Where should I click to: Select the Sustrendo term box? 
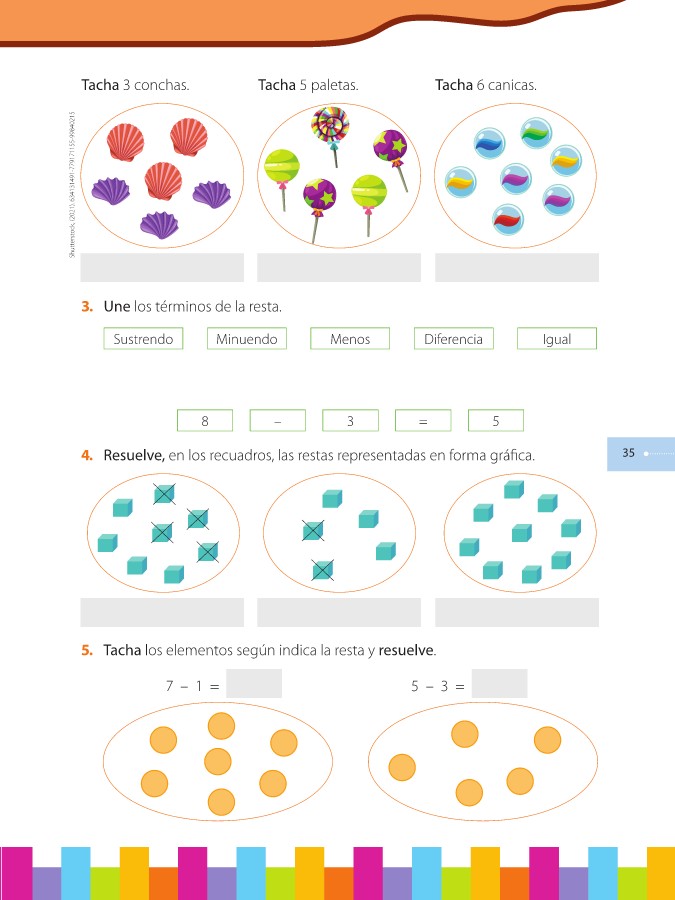click(143, 339)
